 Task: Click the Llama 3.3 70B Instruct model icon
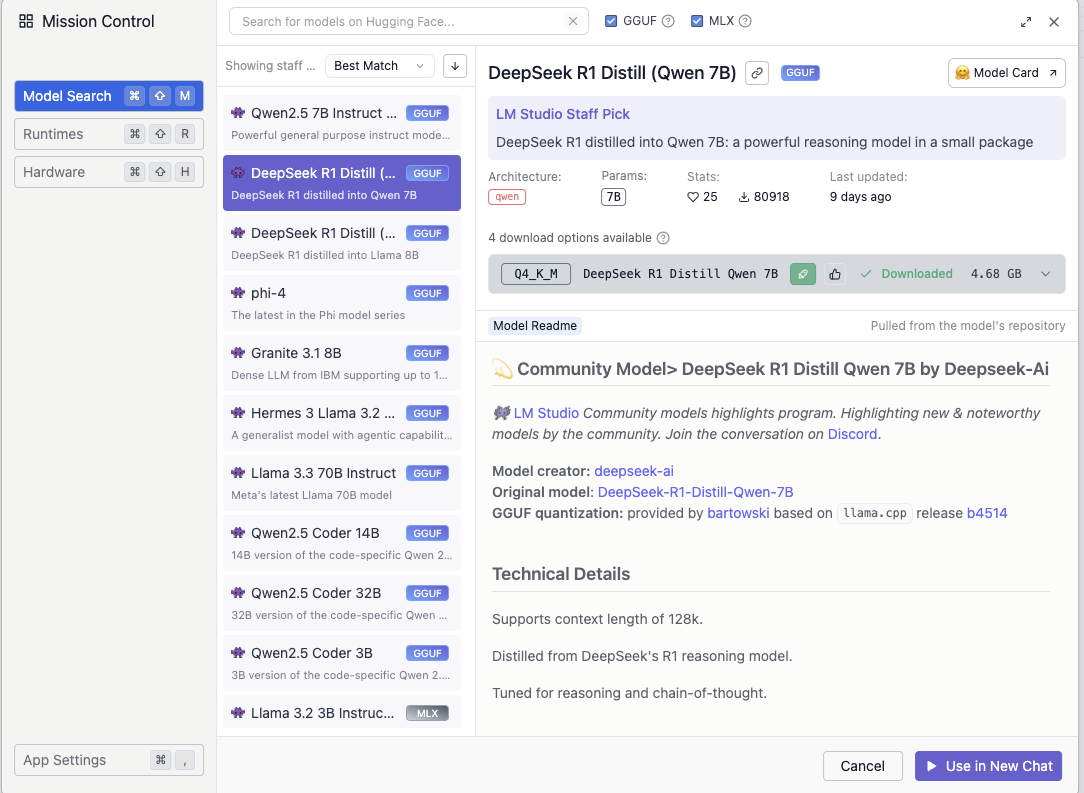click(x=238, y=473)
